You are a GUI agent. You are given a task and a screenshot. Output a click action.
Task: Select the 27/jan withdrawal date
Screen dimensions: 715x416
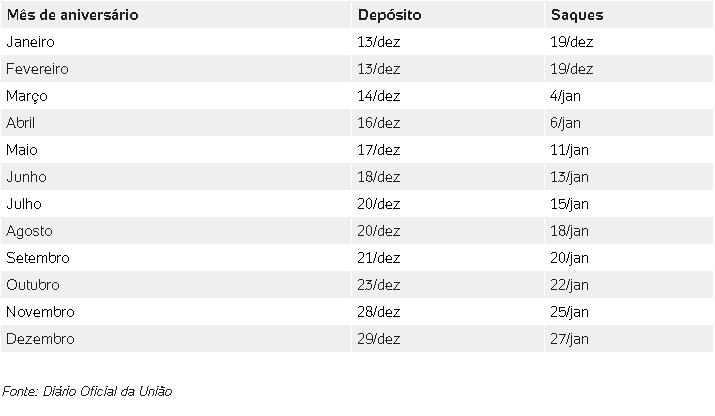pos(570,340)
